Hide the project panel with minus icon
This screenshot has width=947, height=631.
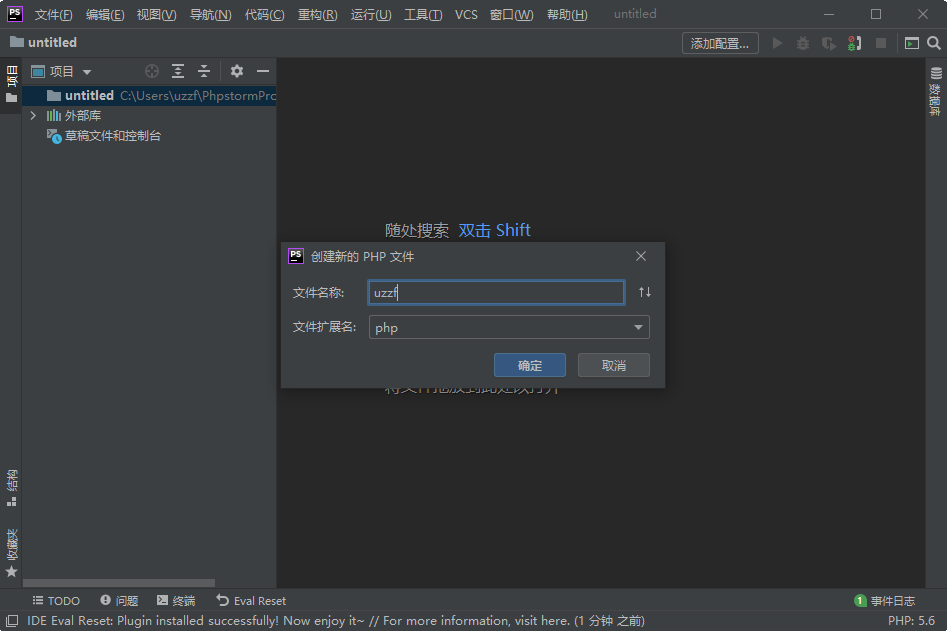click(263, 71)
